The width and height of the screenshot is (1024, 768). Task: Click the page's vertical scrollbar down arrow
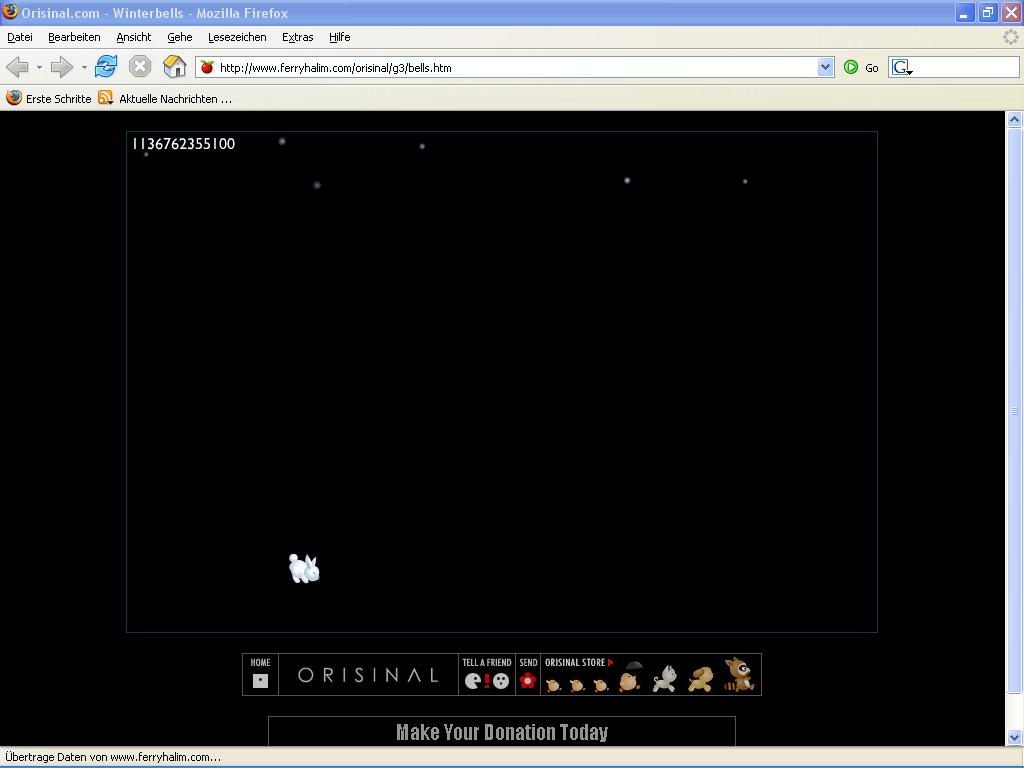pyautogui.click(x=1014, y=737)
